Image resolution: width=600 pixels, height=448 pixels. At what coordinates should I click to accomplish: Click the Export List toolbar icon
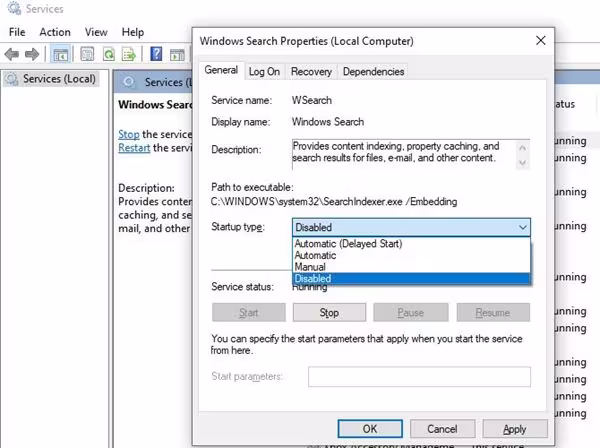click(129, 54)
